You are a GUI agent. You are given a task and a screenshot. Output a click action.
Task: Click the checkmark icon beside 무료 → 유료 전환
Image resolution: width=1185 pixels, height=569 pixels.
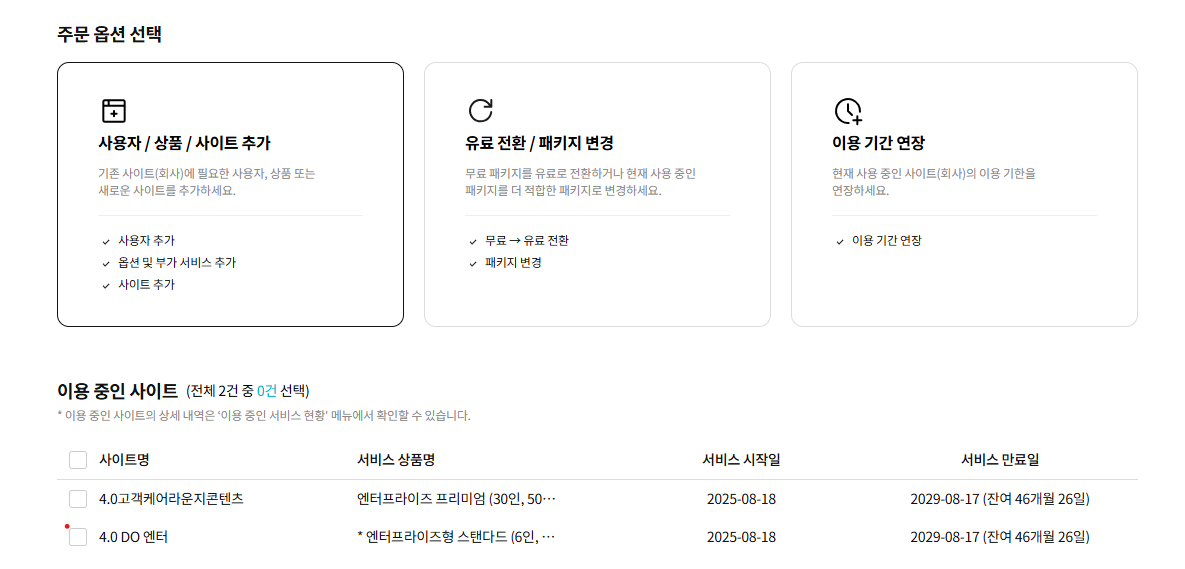point(473,242)
